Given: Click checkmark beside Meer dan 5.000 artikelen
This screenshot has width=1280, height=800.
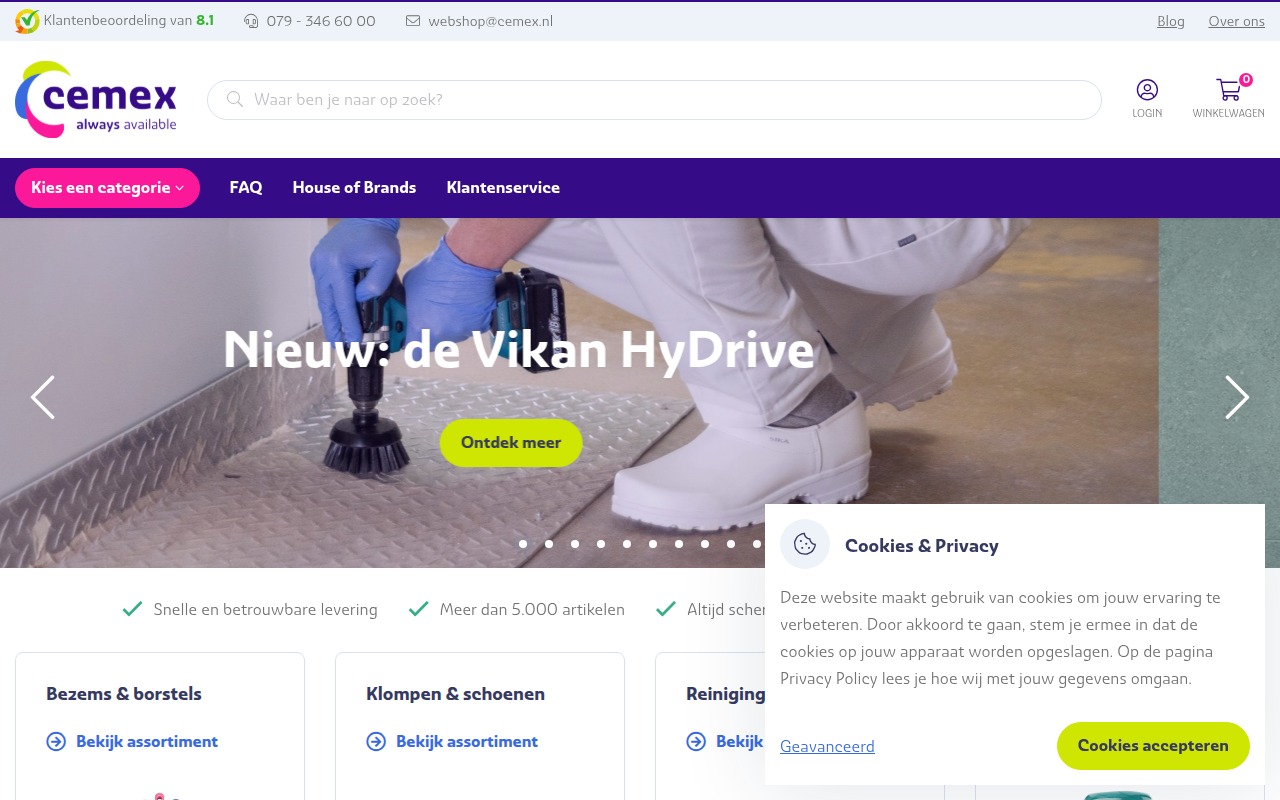Looking at the screenshot, I should (418, 609).
